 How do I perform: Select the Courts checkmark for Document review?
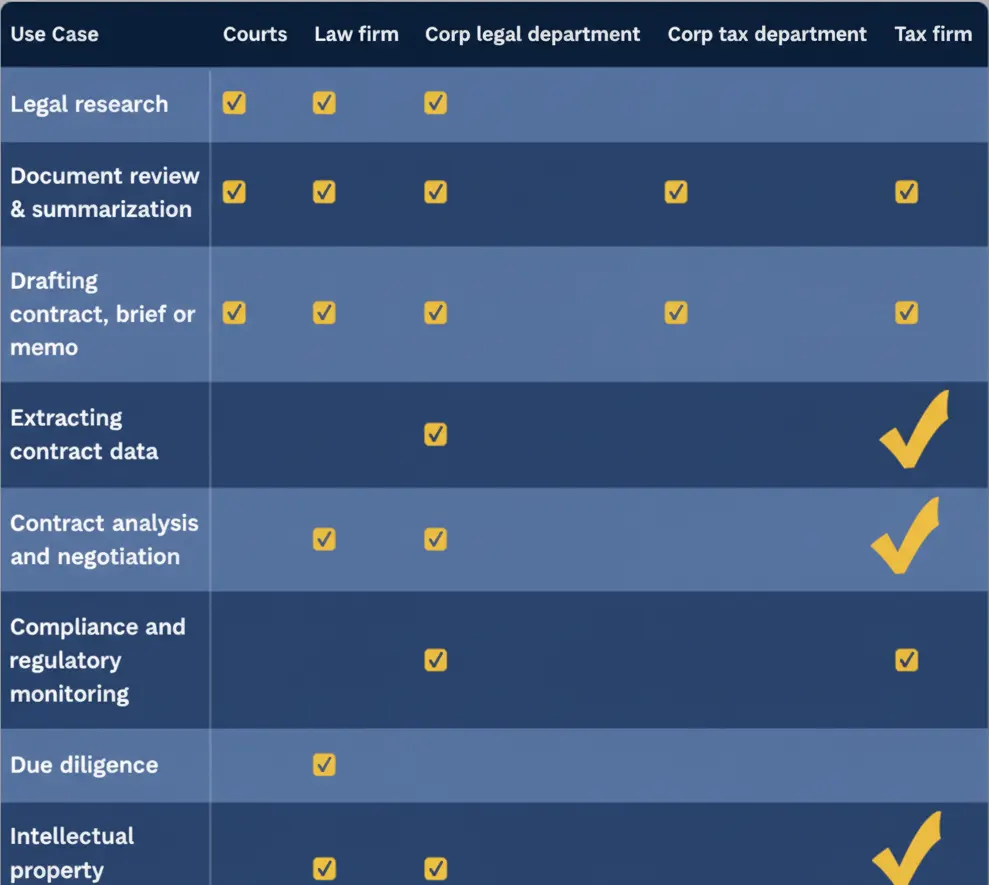(234, 192)
